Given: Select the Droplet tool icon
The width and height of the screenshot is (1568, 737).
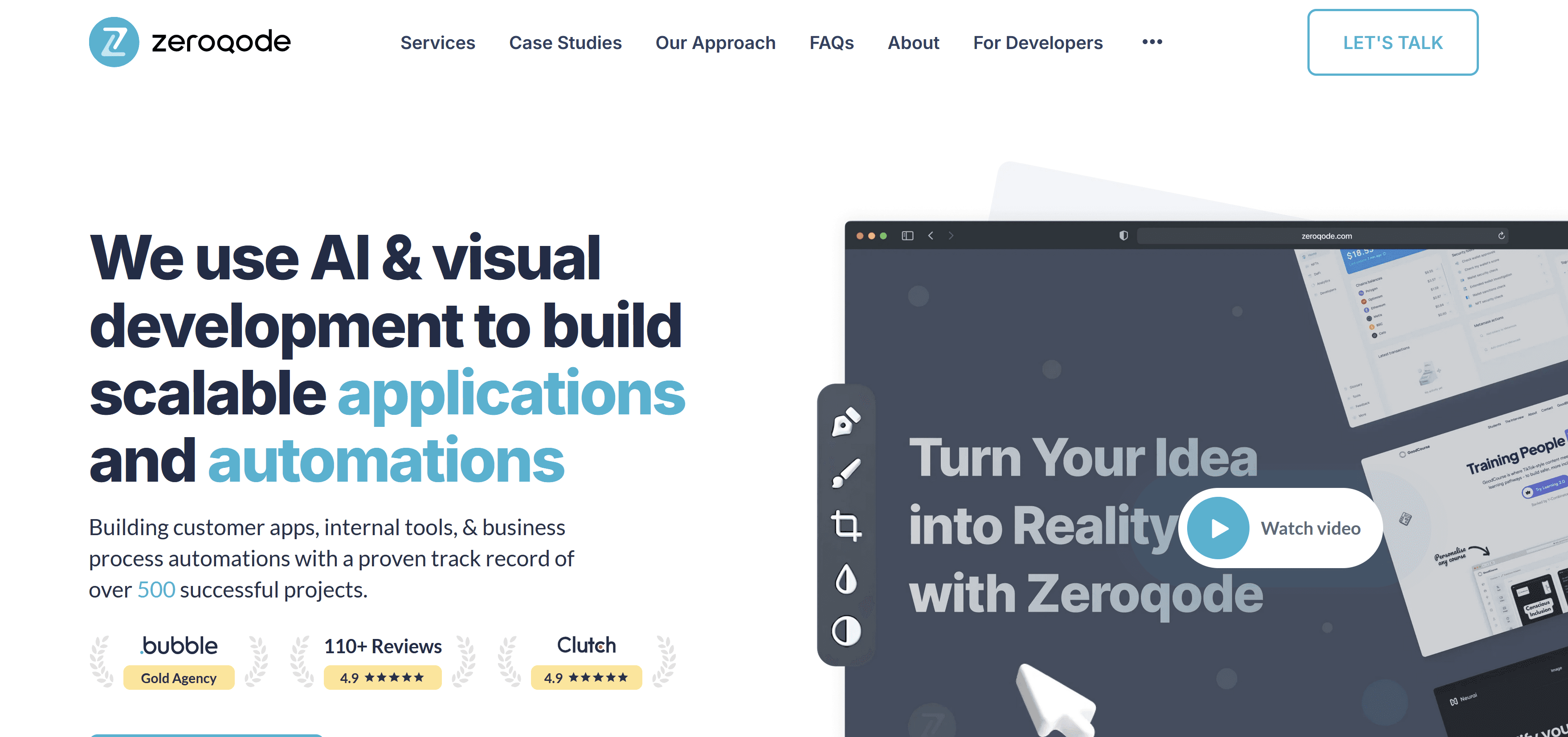Looking at the screenshot, I should (845, 579).
